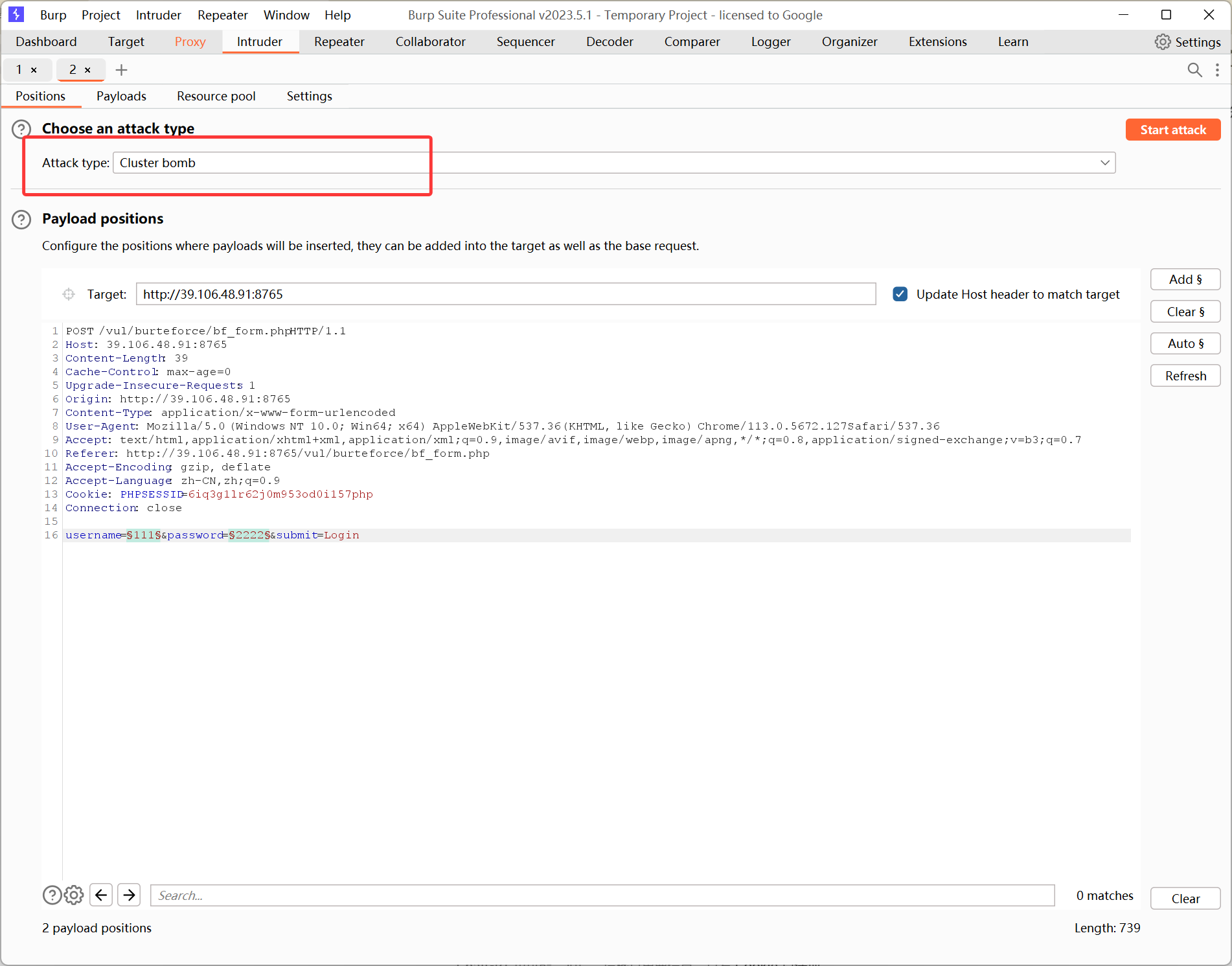
Task: Switch to the Dashboard tab
Action: (46, 41)
